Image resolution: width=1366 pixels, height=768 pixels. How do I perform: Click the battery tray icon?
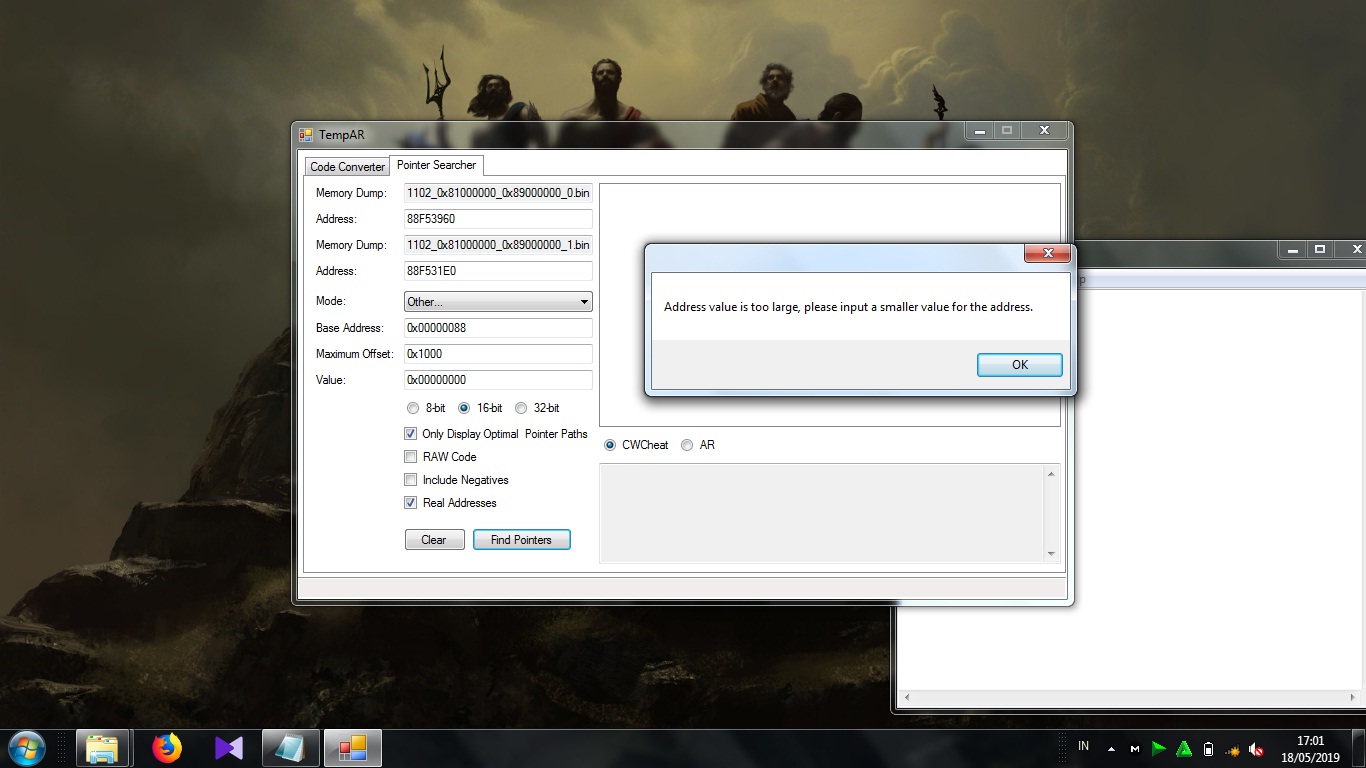click(1208, 749)
